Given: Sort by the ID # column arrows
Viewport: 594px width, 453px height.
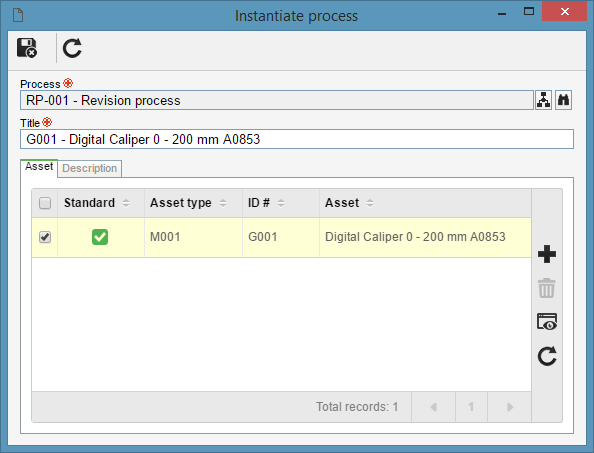Looking at the screenshot, I should (281, 203).
